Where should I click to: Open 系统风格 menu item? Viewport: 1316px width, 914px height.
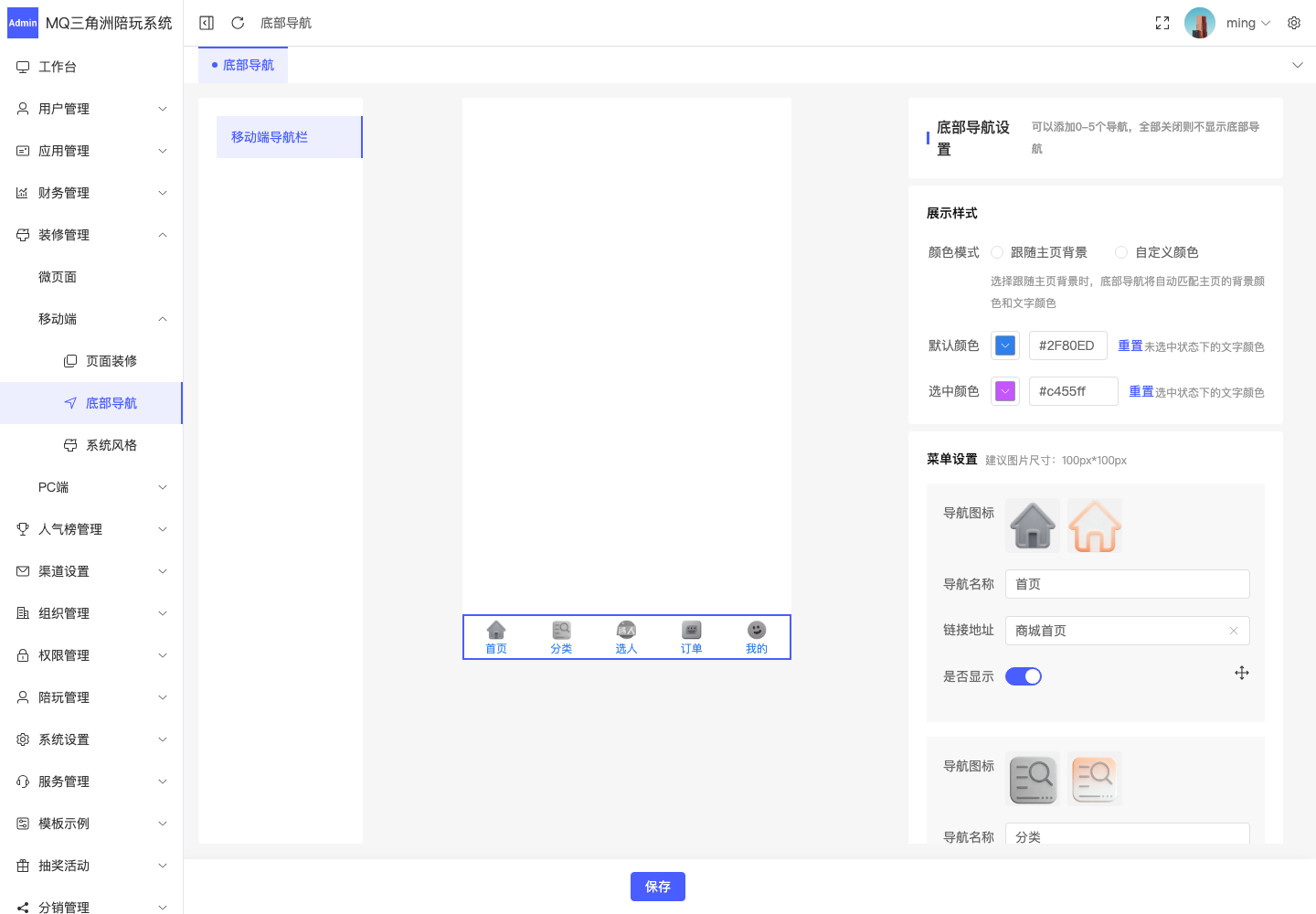click(91, 445)
